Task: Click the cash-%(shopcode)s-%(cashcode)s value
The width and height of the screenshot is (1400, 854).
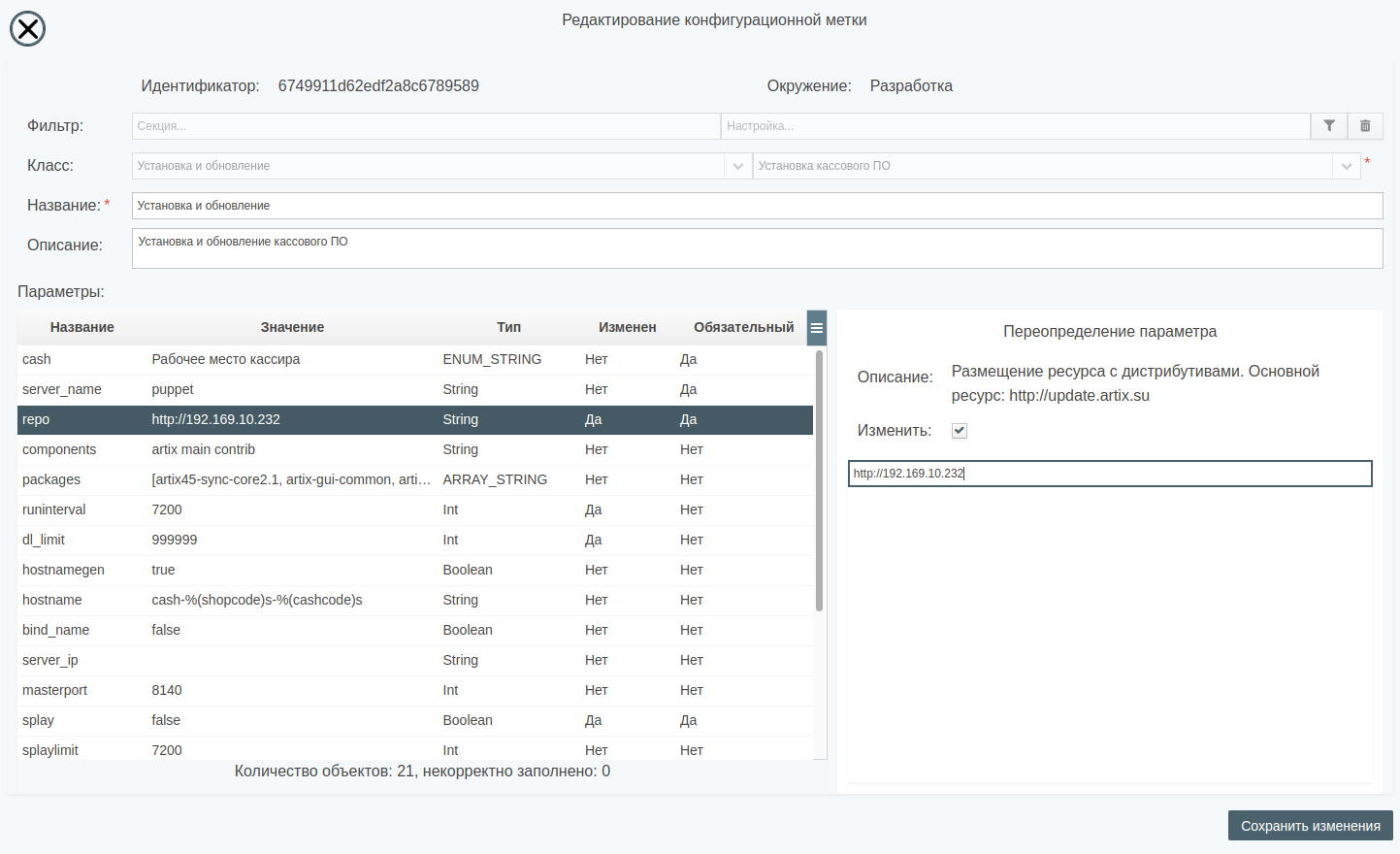Action: click(x=257, y=601)
